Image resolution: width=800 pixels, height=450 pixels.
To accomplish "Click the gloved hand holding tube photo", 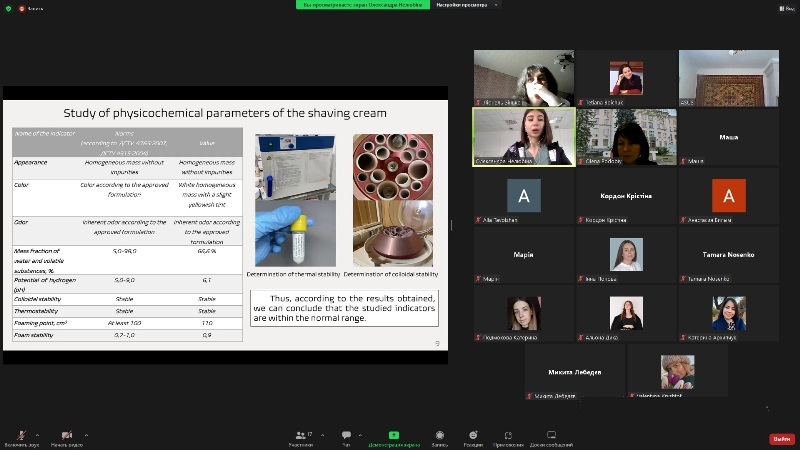I will pyautogui.click(x=295, y=233).
